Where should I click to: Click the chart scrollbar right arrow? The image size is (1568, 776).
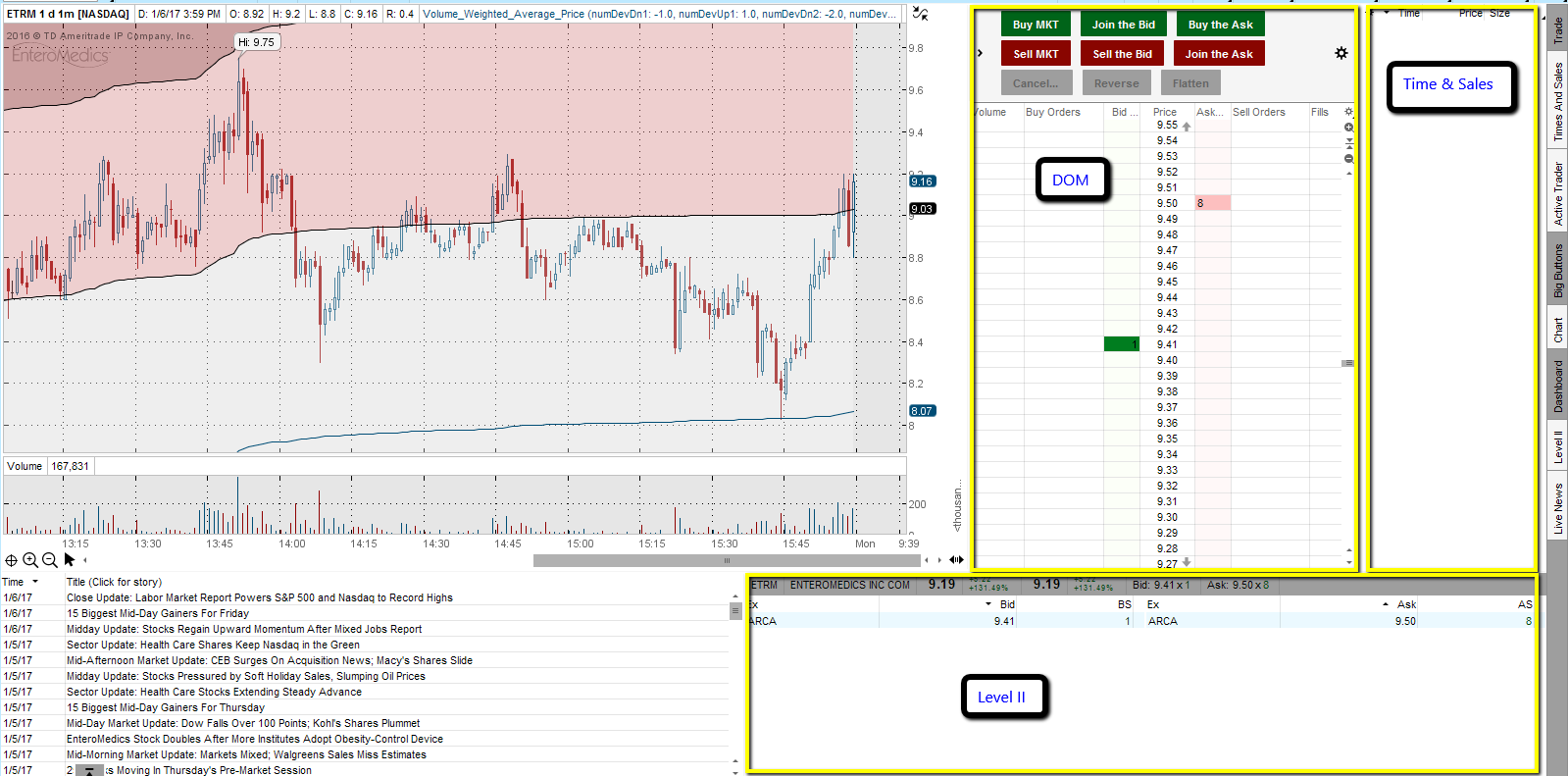pos(939,560)
